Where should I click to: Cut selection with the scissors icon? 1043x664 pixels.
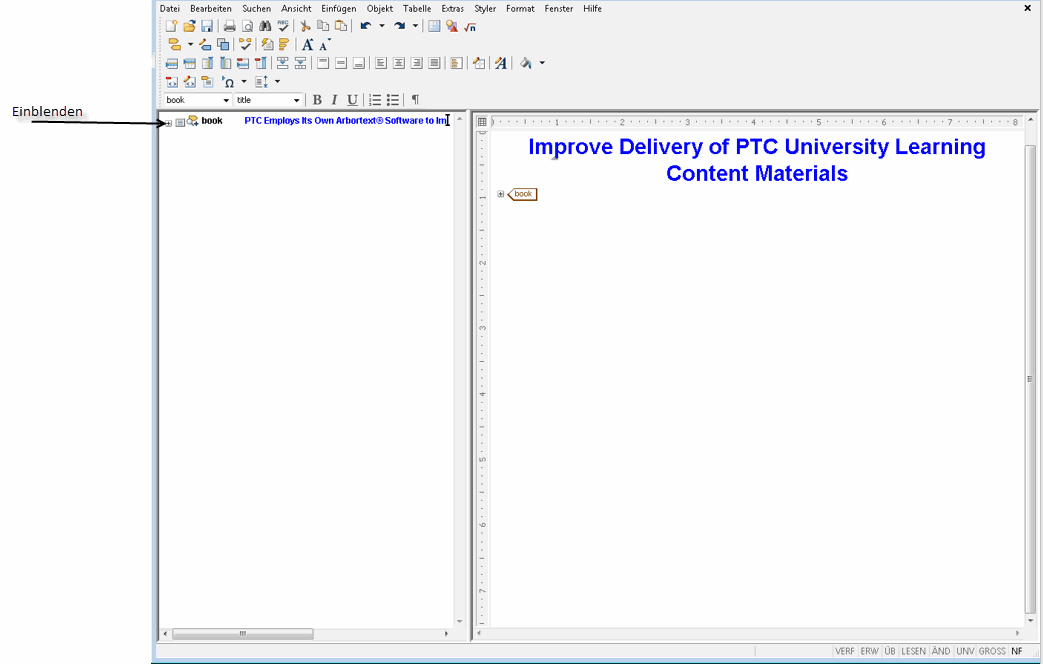[x=305, y=27]
